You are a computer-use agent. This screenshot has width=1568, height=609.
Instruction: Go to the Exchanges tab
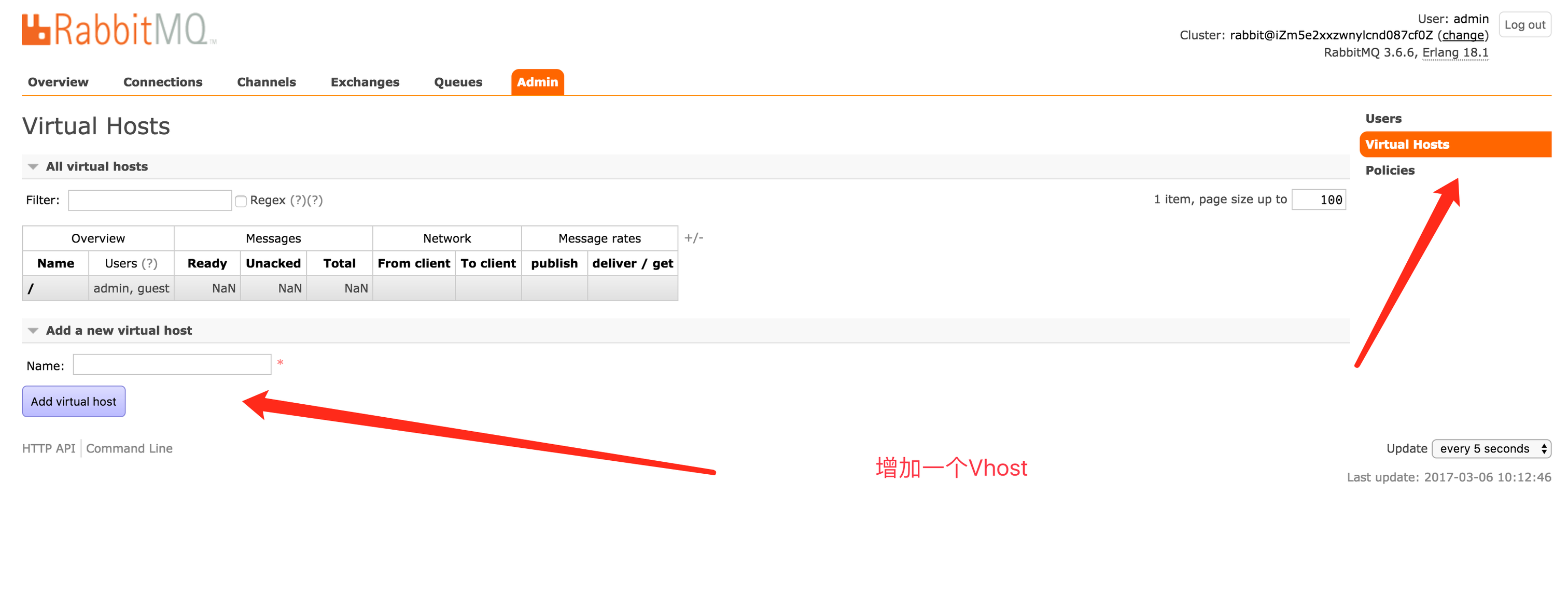[x=365, y=82]
